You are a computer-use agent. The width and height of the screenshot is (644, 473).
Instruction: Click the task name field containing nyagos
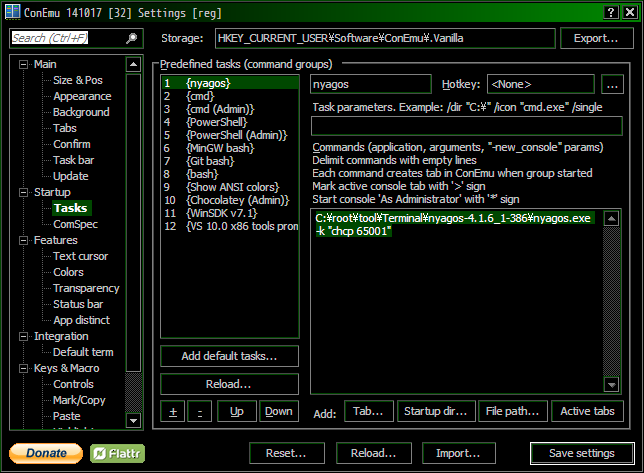[370, 85]
